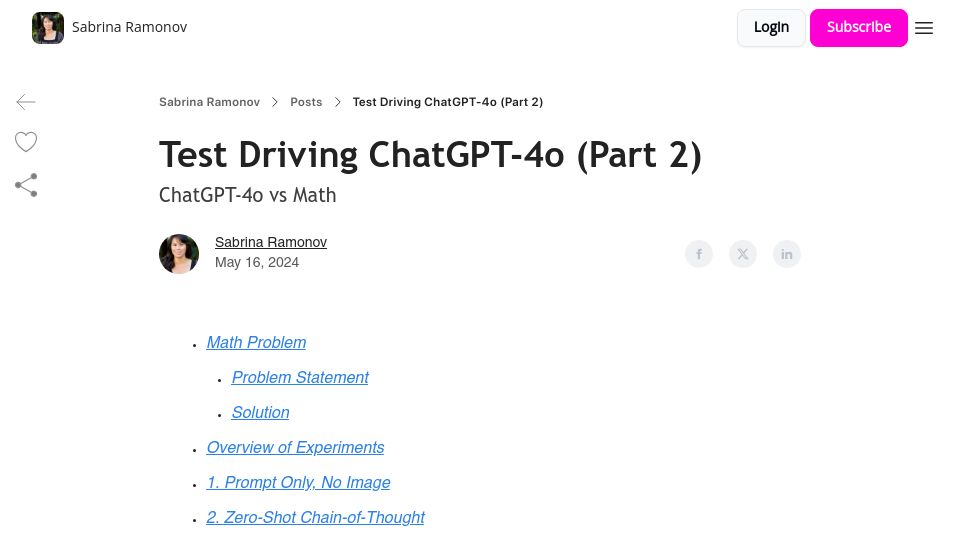
Task: Go to Zero-Shot Chain-of-Thought section
Action: click(x=315, y=517)
